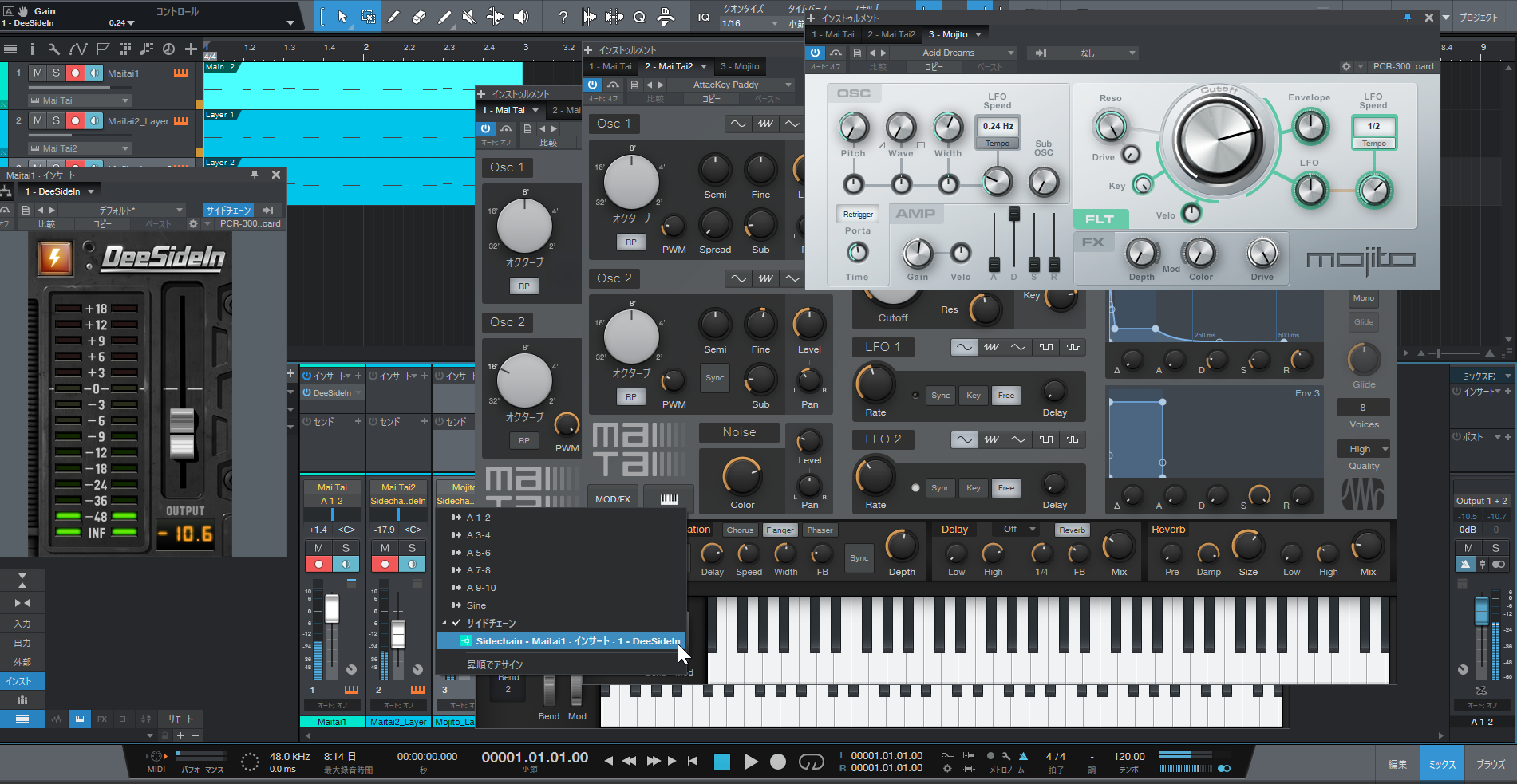Show the FX channels icon in the console
The height and width of the screenshot is (784, 1517).
coord(102,719)
